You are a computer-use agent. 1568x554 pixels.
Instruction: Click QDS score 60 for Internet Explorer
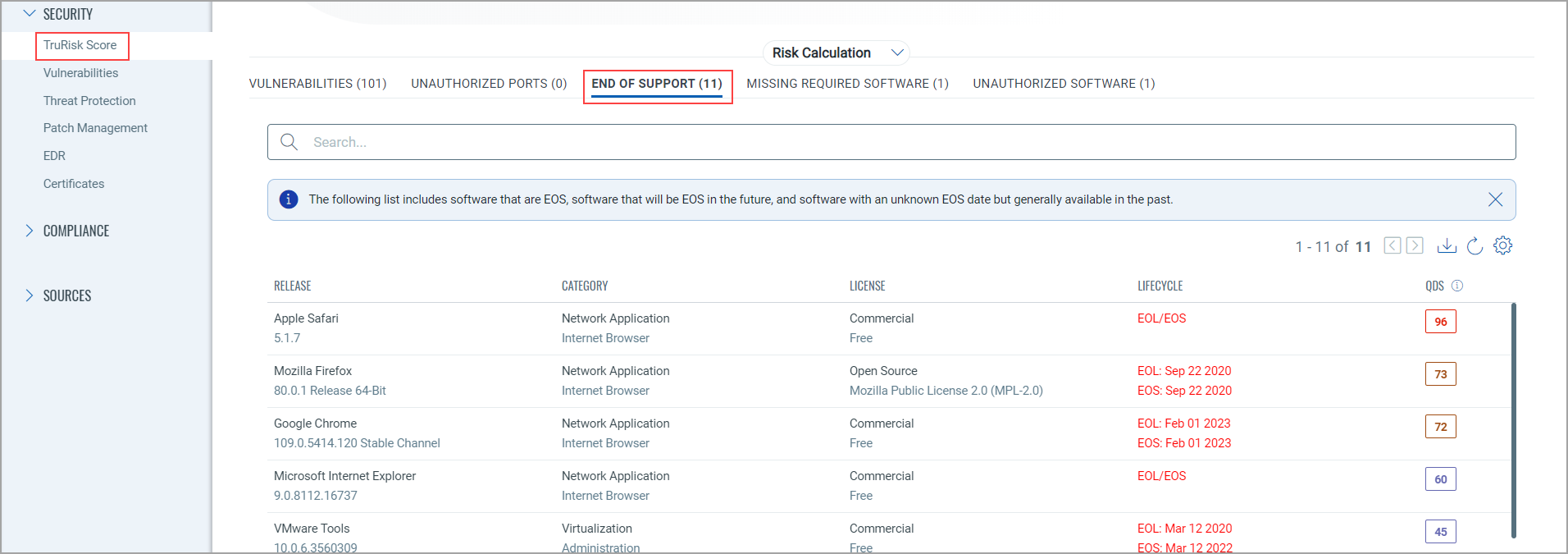click(x=1440, y=479)
